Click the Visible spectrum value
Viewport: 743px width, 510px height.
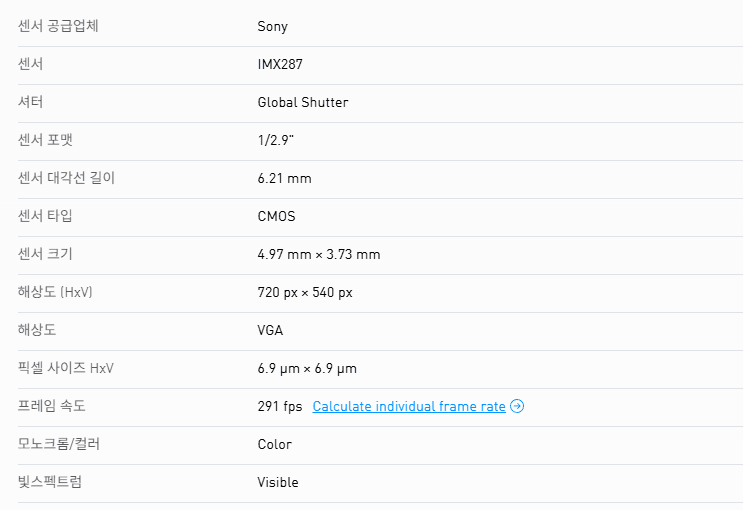(x=278, y=482)
